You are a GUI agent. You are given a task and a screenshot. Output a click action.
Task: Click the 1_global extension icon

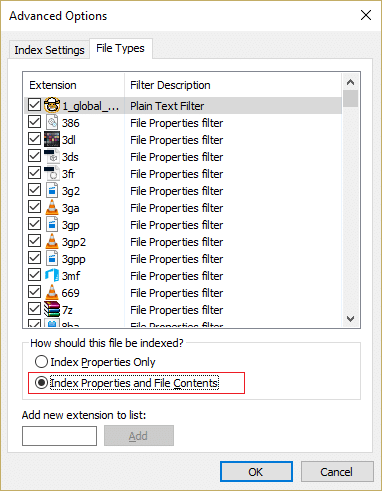(x=52, y=105)
